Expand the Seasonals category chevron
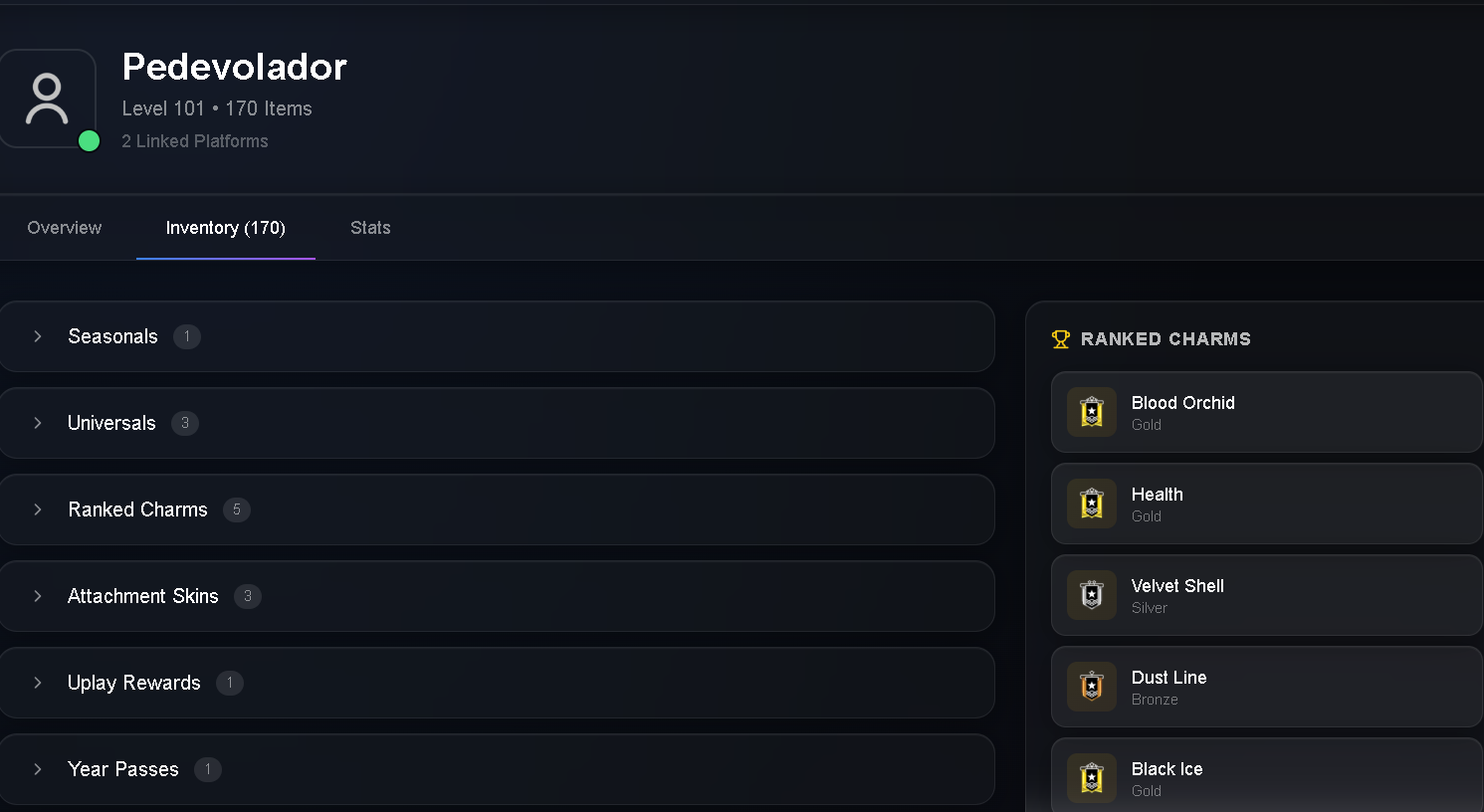1484x812 pixels. 38,336
